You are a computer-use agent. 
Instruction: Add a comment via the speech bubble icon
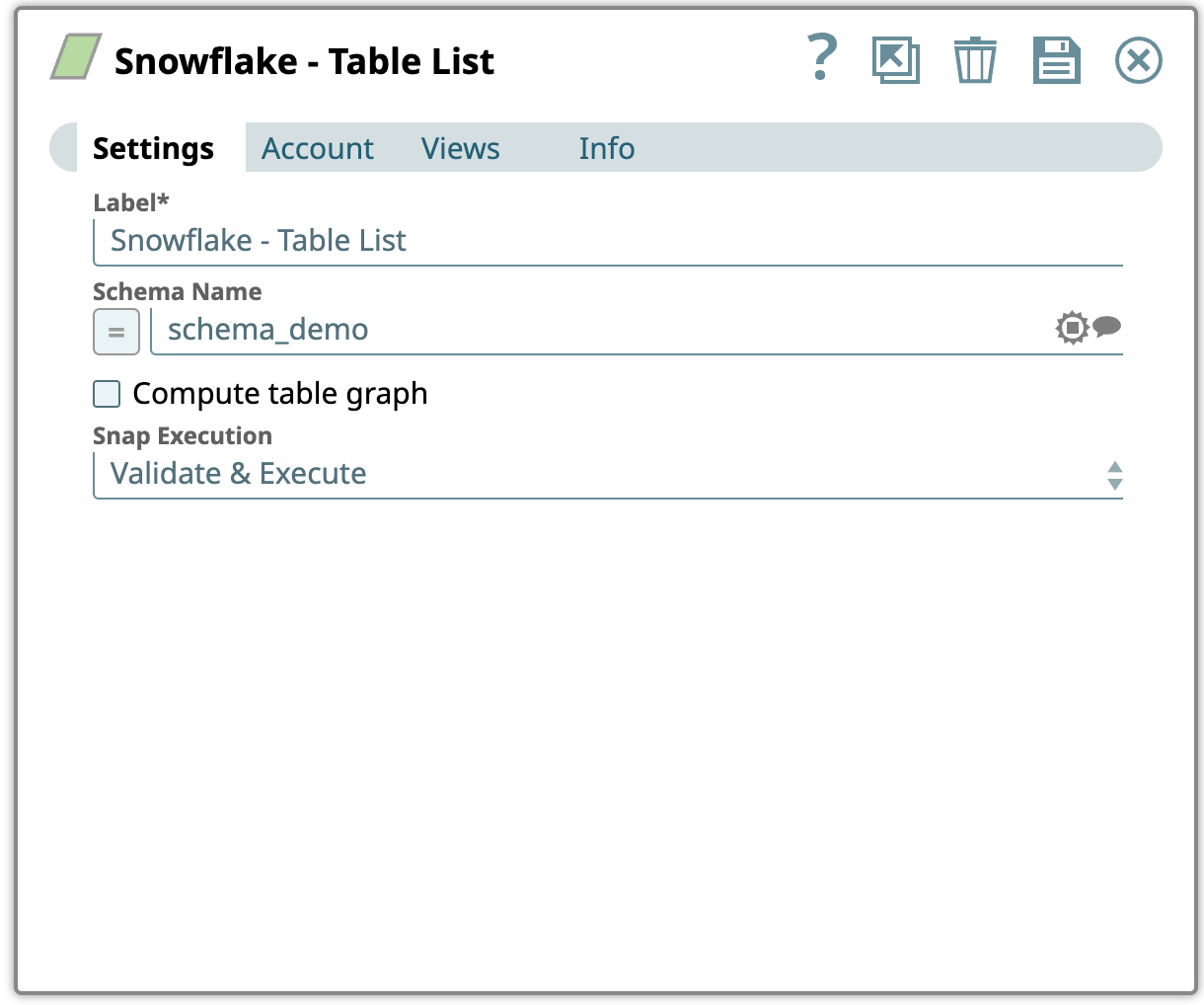pos(1106,328)
